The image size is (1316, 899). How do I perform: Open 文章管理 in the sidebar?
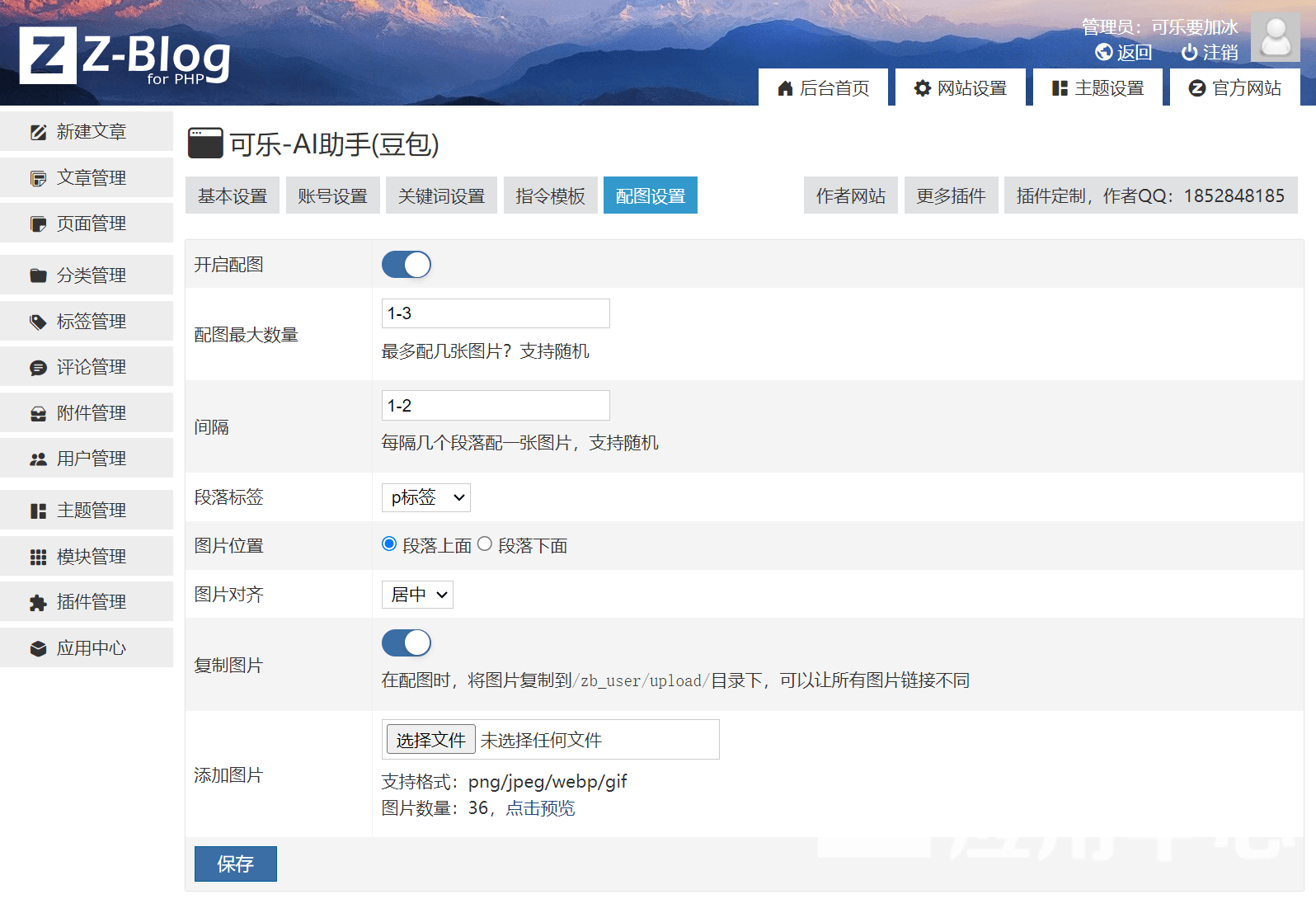[87, 178]
